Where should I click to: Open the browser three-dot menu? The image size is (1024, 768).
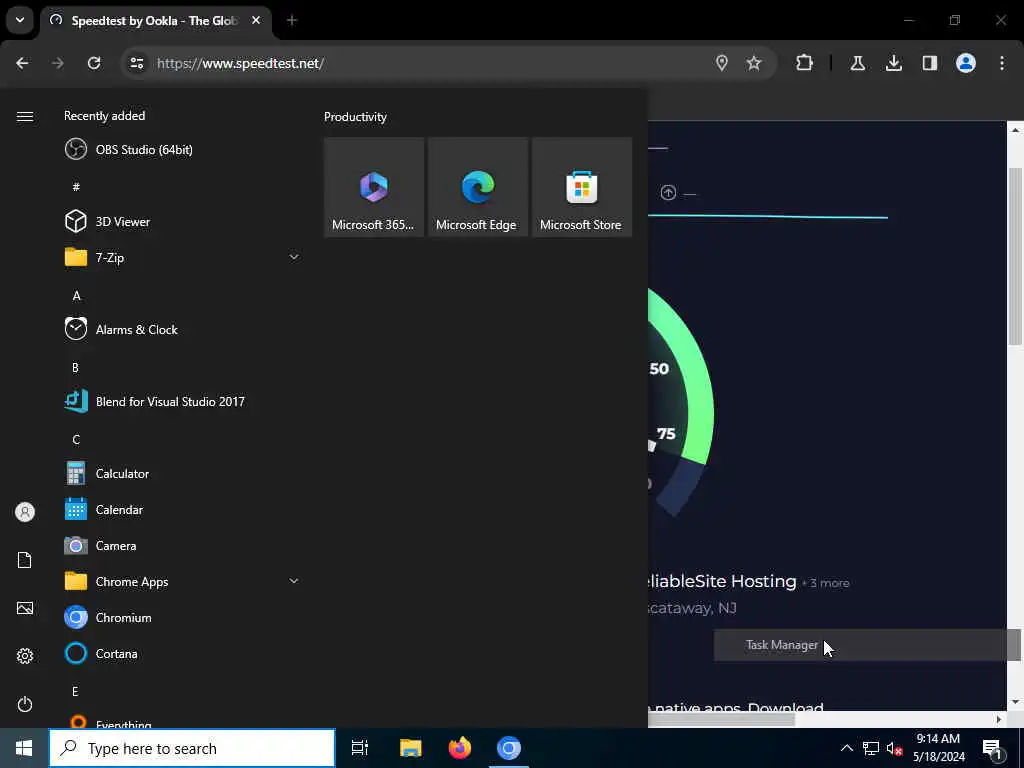pos(1002,63)
